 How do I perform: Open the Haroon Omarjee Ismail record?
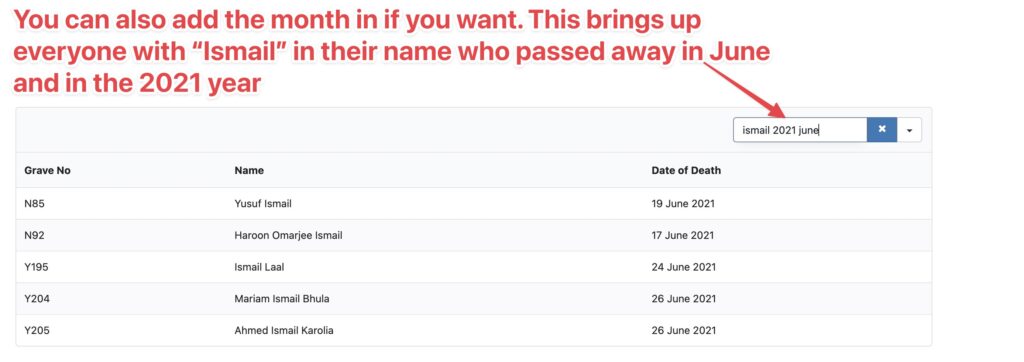(288, 235)
